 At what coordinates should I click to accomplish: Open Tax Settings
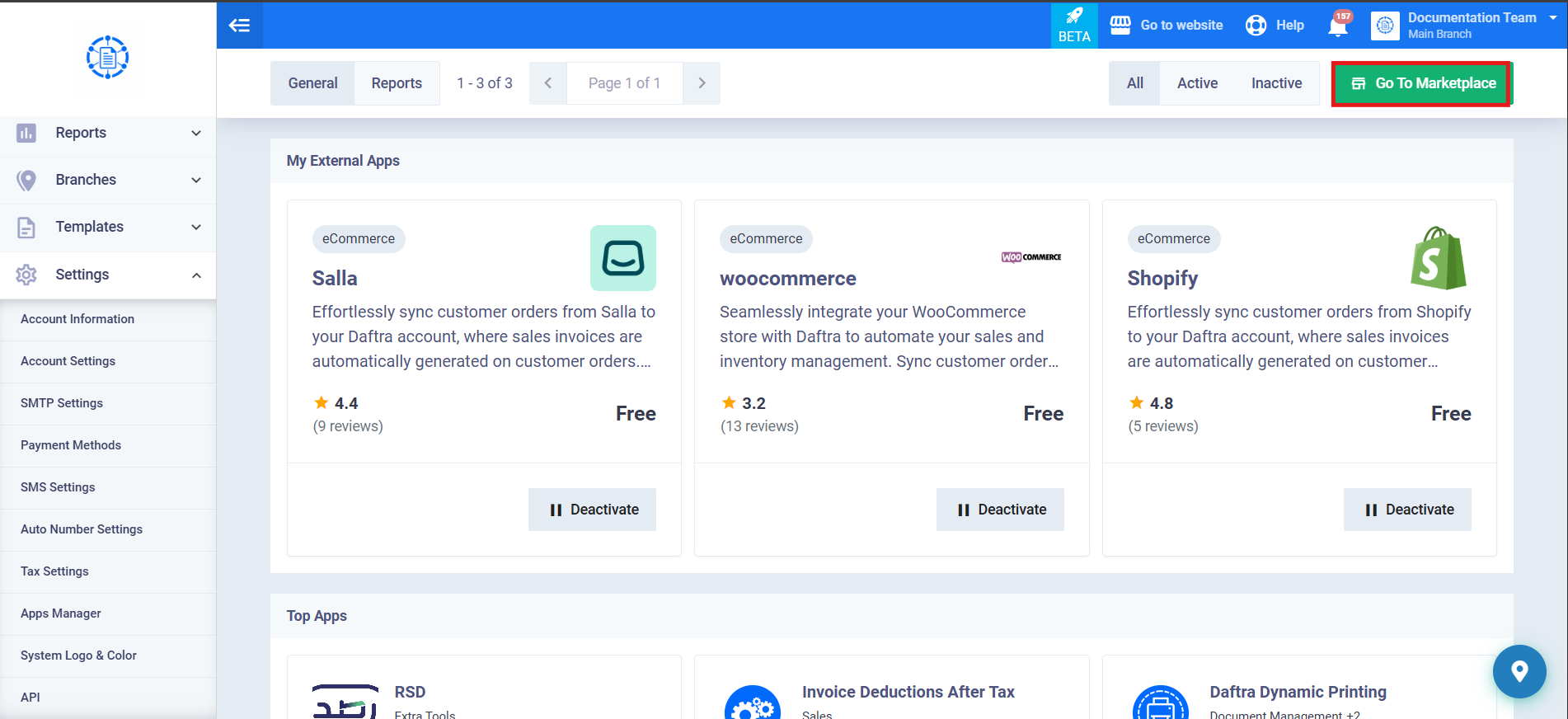tap(108, 571)
